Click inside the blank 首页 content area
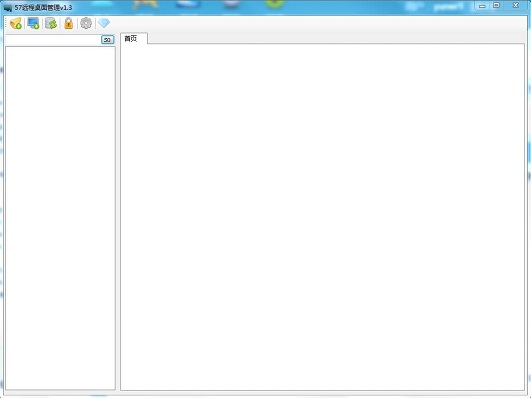 [322, 217]
